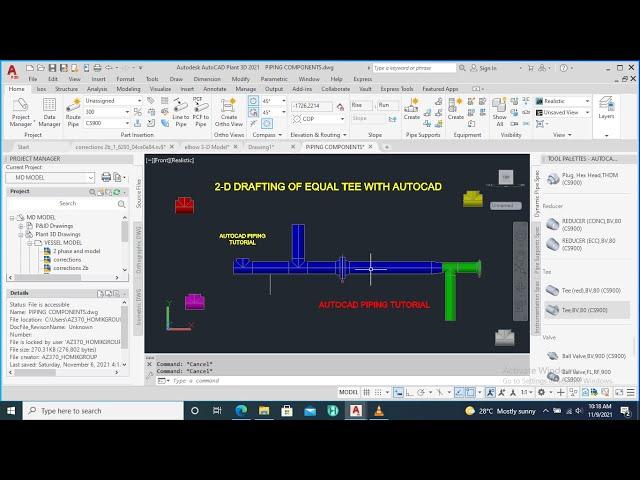Click the search magnifier next to keyword box

(x=462, y=68)
